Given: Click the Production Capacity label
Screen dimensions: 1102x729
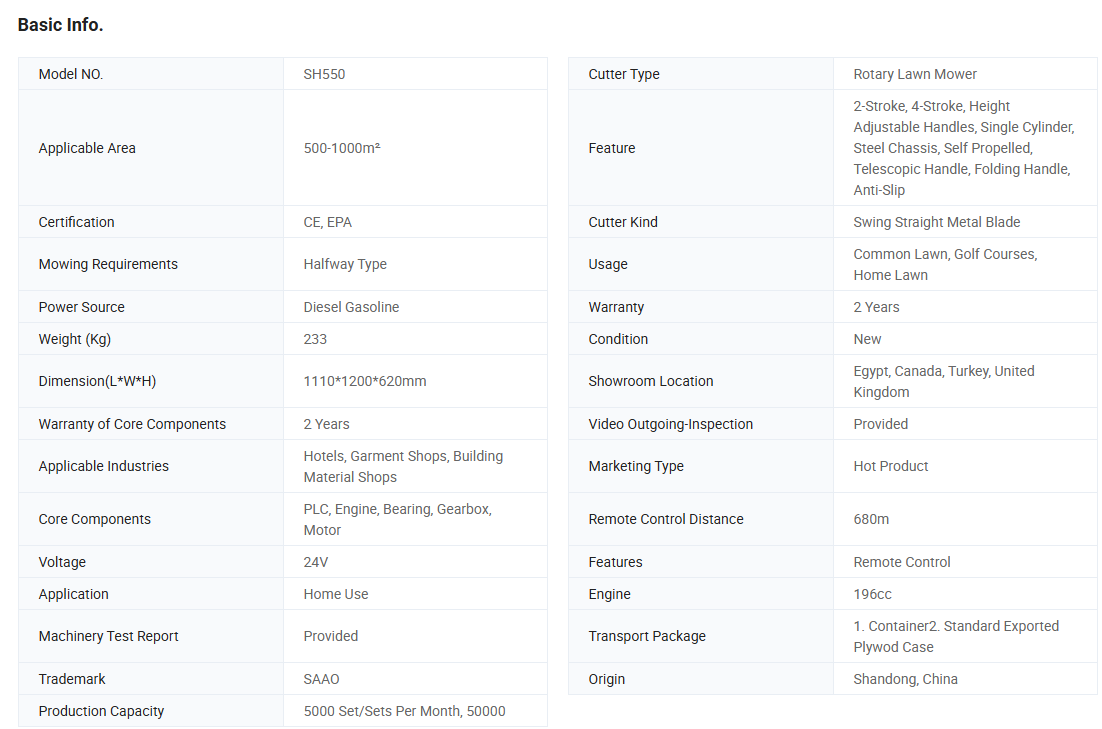Looking at the screenshot, I should click(101, 711).
